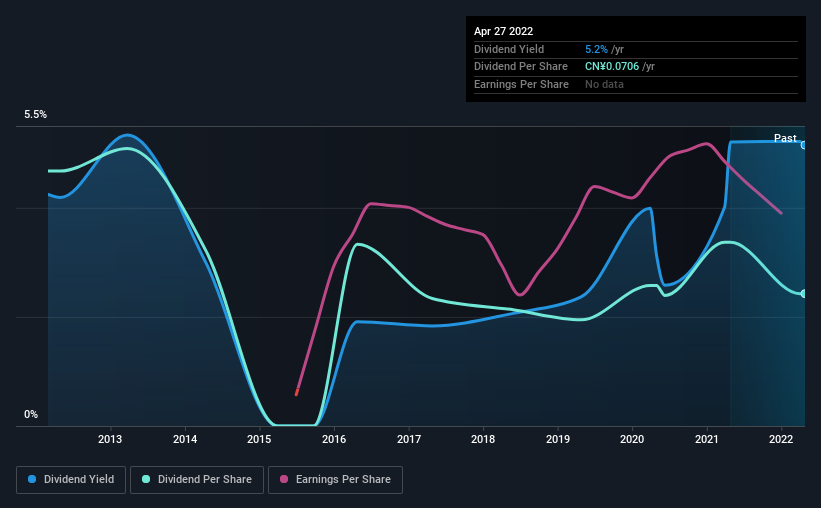Image resolution: width=821 pixels, height=508 pixels.
Task: Click the CN¥0.0706 dividend per share value
Action: (x=612, y=67)
